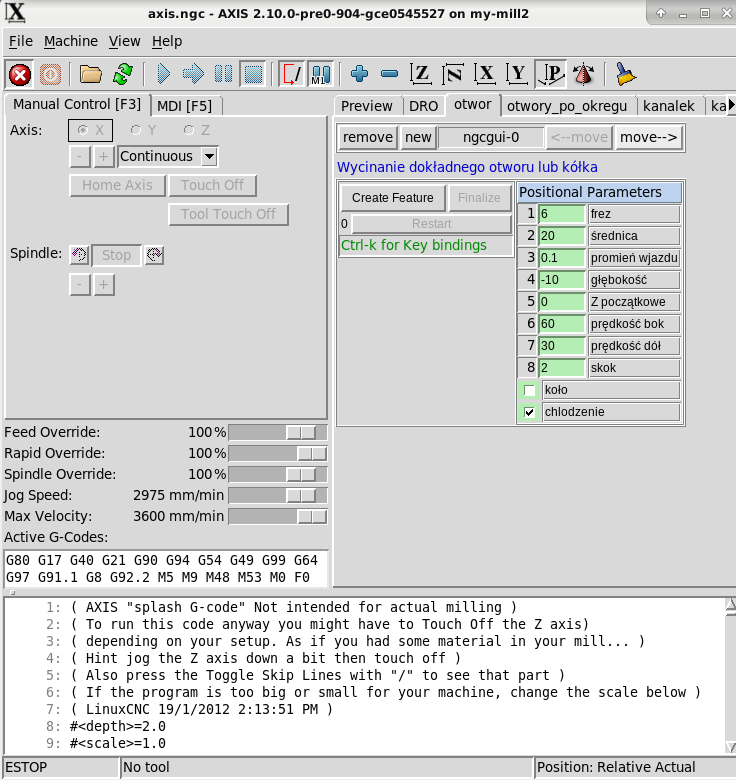Decrease spindle speed minus button
Viewport: 736px width, 780px height.
[x=80, y=285]
